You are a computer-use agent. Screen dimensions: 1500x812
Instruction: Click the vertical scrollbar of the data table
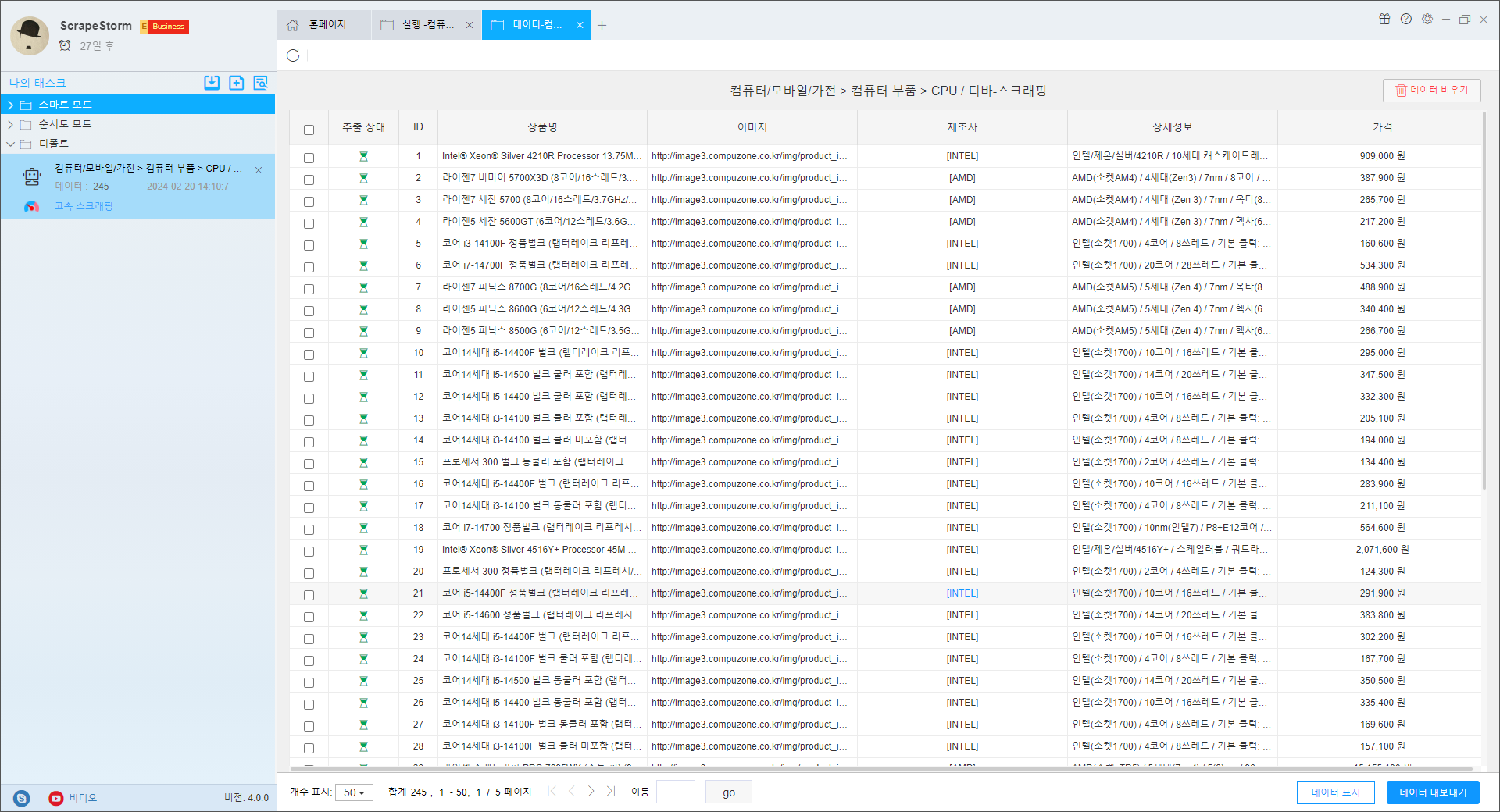[1484, 301]
